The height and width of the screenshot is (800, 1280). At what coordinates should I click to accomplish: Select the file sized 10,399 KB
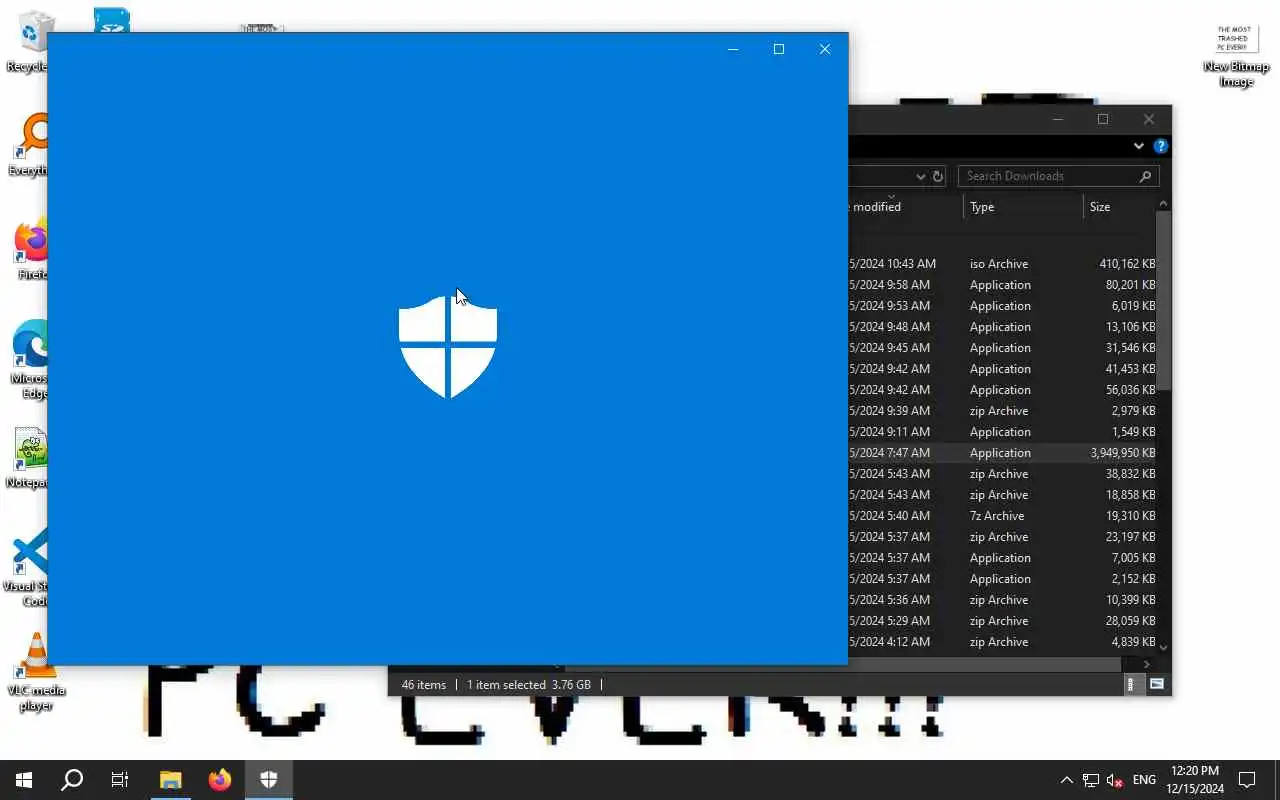coord(1002,600)
